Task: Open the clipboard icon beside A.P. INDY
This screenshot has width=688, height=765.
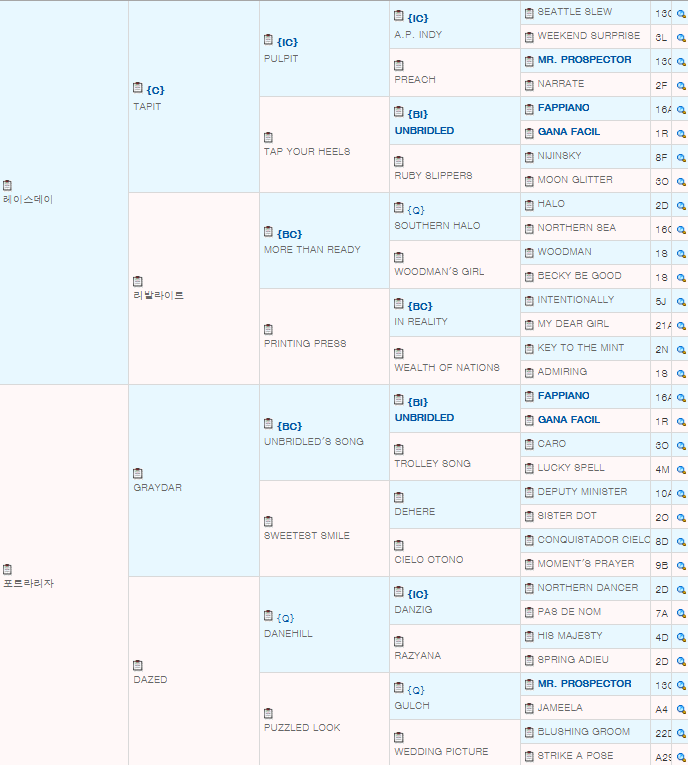Action: pos(399,16)
